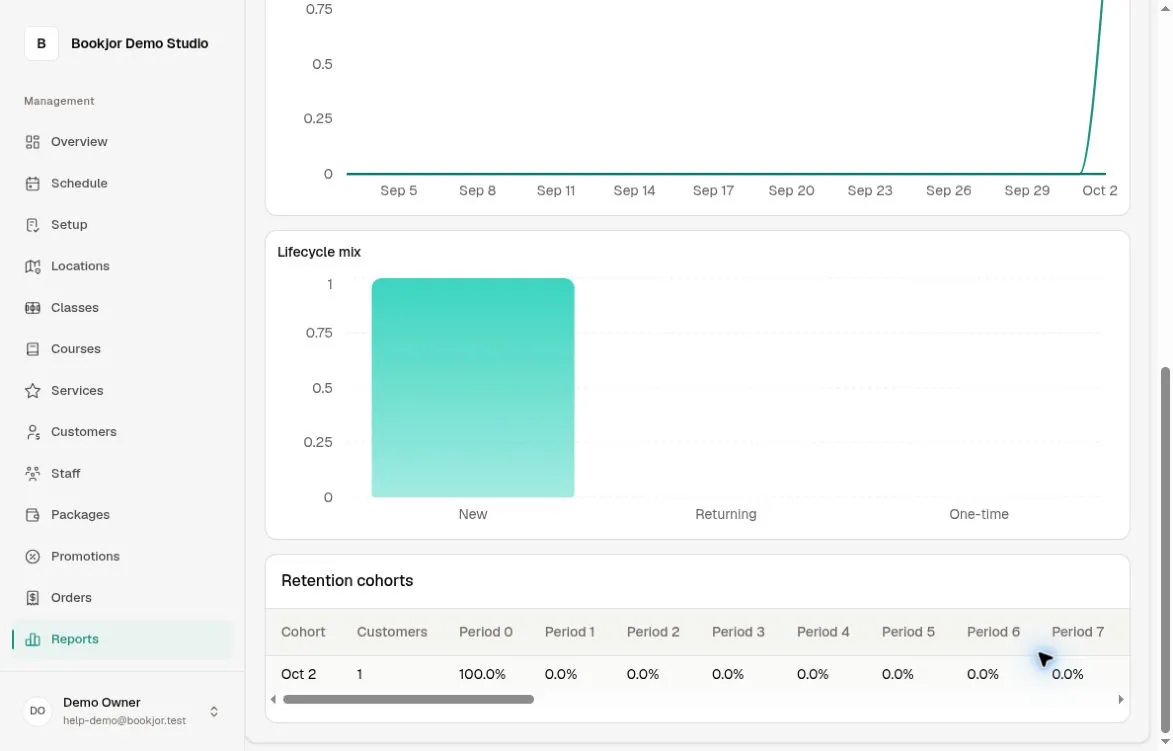Viewport: 1173px width, 751px height.
Task: Click the New axis label under bar
Action: coord(473,515)
